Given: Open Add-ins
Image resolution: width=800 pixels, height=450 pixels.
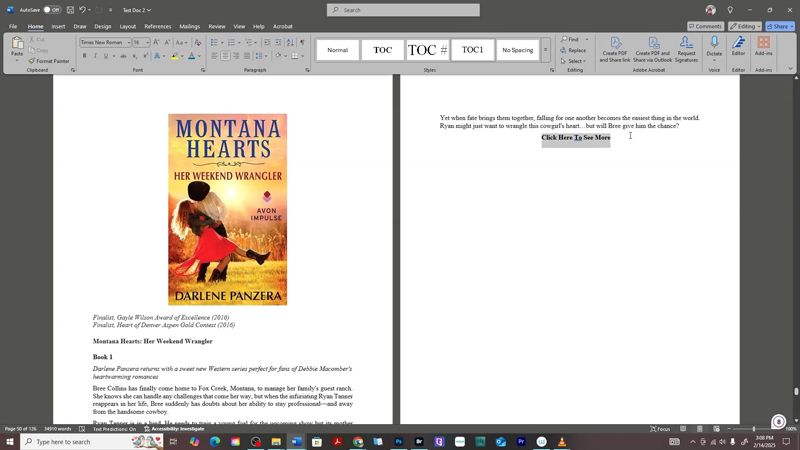Looking at the screenshot, I should [x=764, y=46].
